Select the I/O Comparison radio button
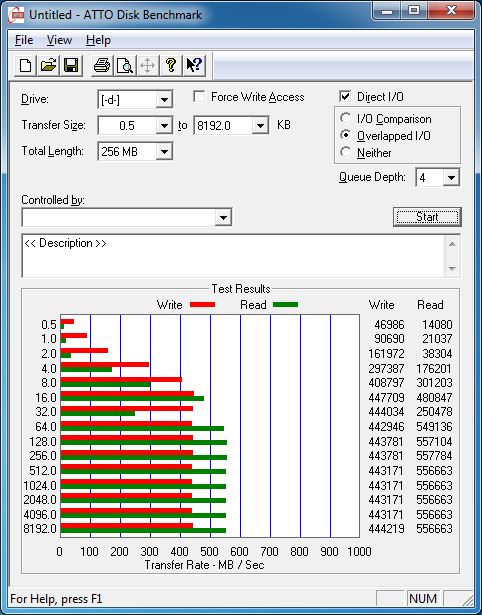The width and height of the screenshot is (482, 615). (346, 118)
